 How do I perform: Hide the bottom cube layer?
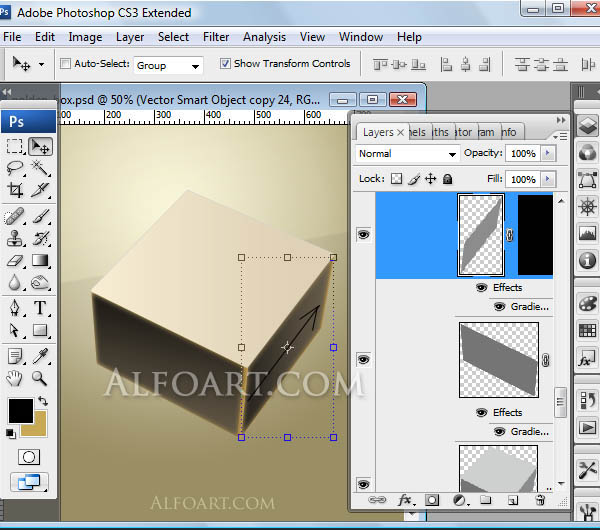pos(364,484)
